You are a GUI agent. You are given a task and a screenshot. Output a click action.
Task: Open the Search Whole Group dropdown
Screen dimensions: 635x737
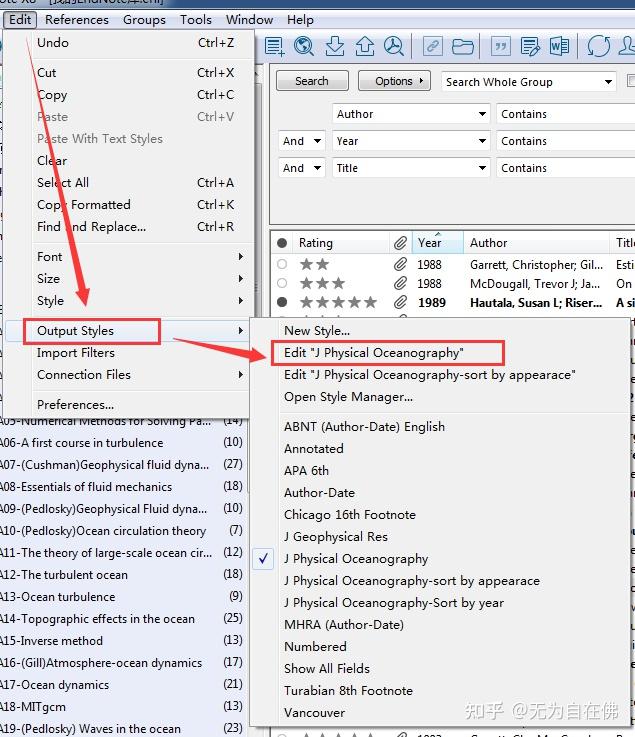[x=608, y=82]
